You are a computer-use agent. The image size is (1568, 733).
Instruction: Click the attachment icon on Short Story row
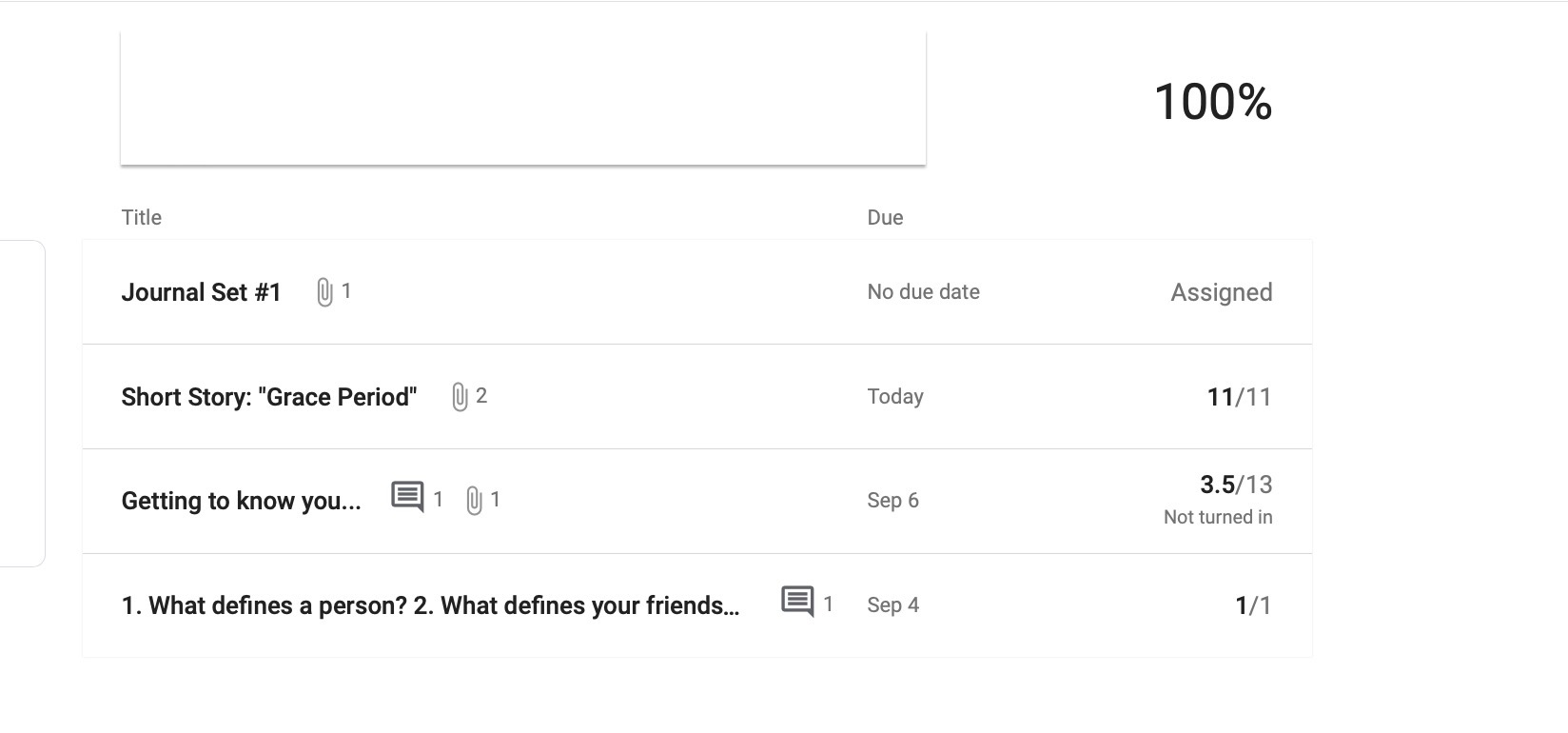click(460, 397)
